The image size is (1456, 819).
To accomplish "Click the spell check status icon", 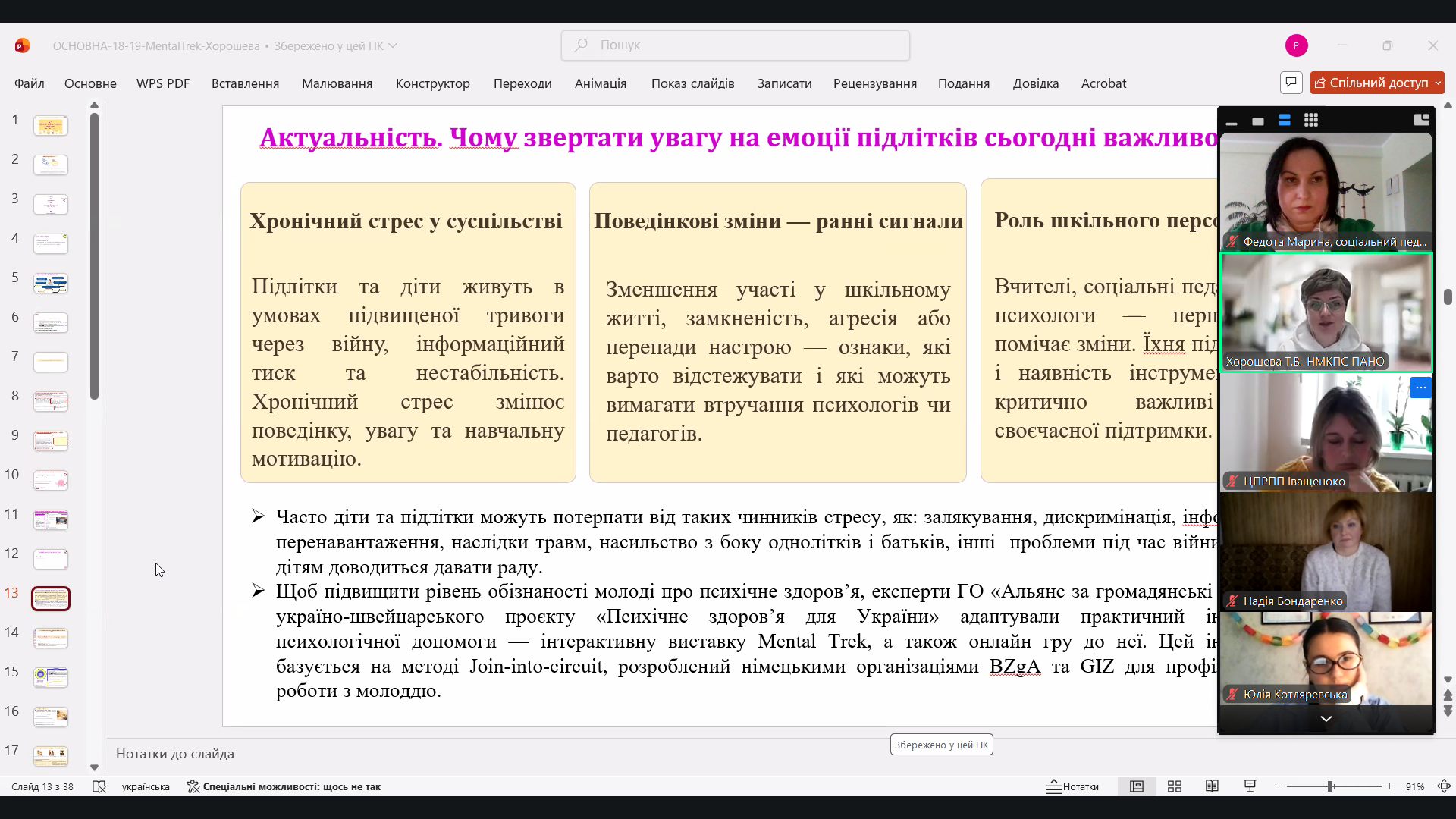I will 99,786.
